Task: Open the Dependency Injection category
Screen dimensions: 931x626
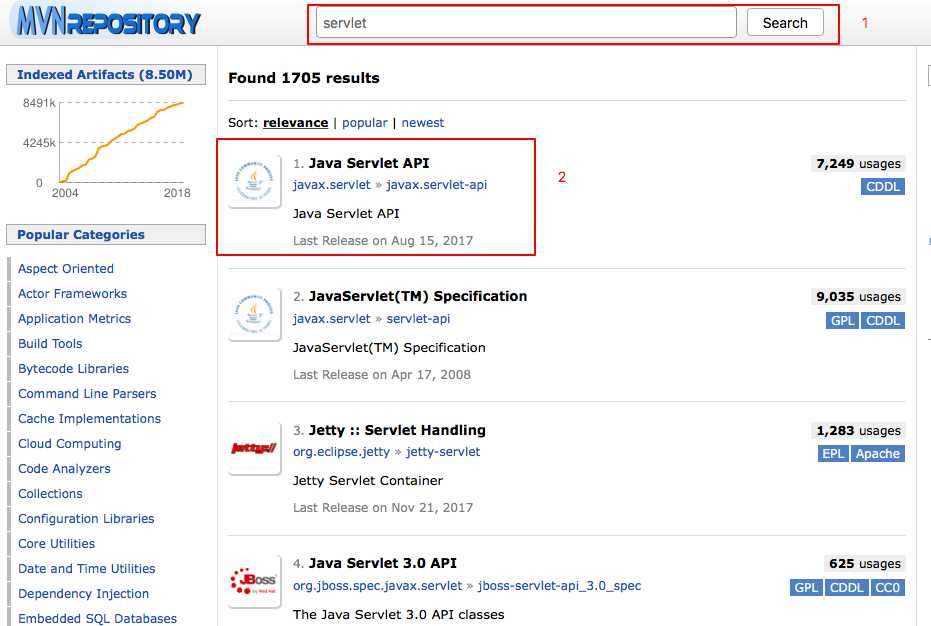Action: tap(83, 593)
